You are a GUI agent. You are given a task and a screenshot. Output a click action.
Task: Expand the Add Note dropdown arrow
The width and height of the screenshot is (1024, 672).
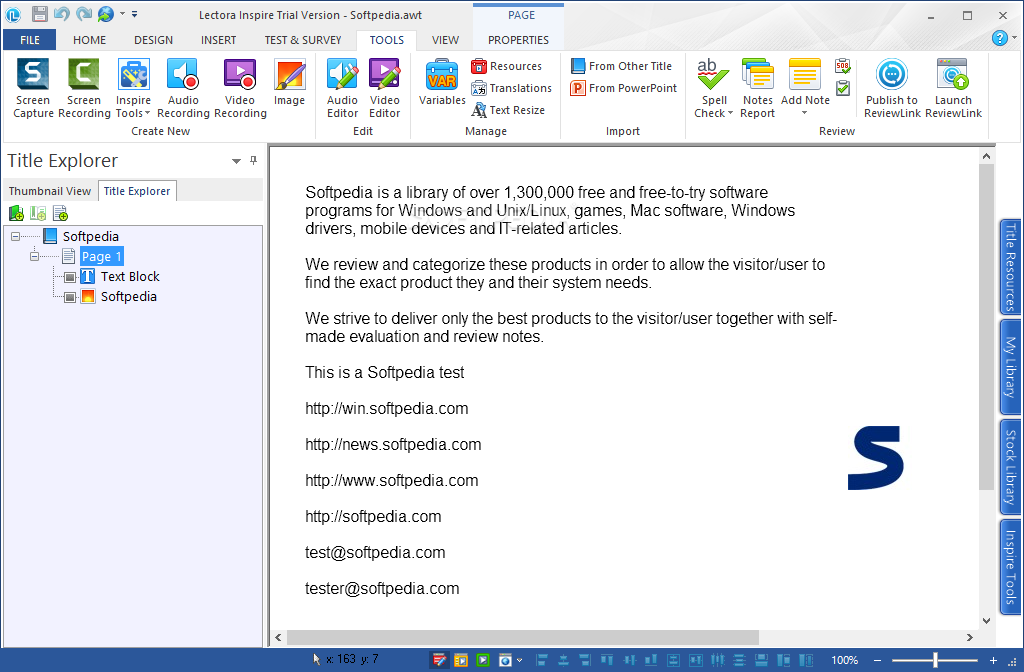(x=805, y=114)
